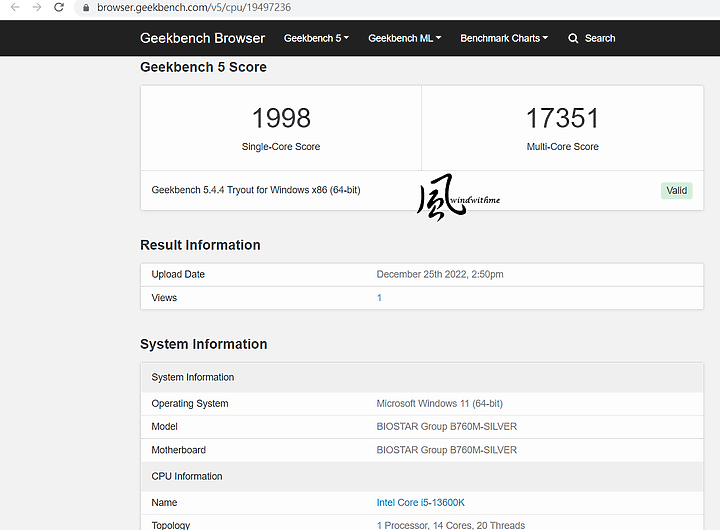Click the 17351 multi-core score value

(562, 118)
